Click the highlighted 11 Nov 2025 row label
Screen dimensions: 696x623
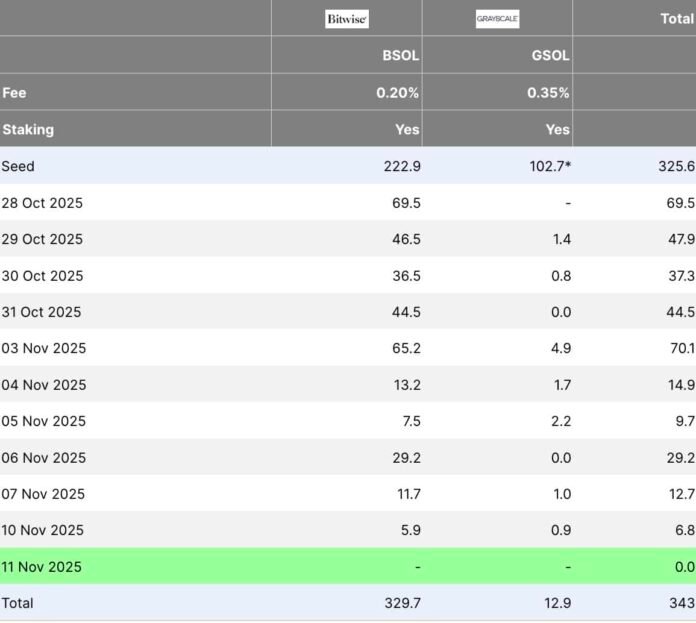point(42,567)
